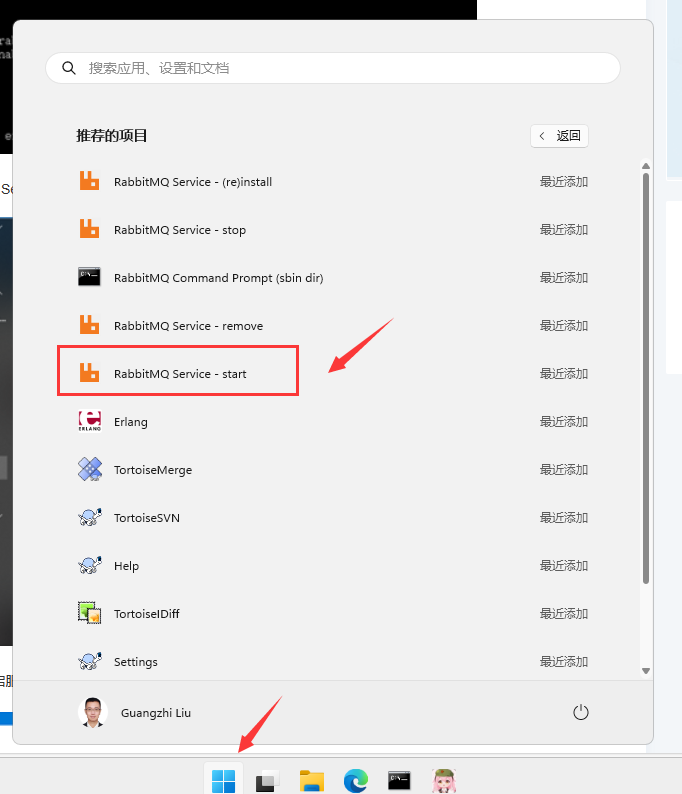The height and width of the screenshot is (794, 682).
Task: Launch Microsoft Edge from the taskbar
Action: tap(356, 780)
